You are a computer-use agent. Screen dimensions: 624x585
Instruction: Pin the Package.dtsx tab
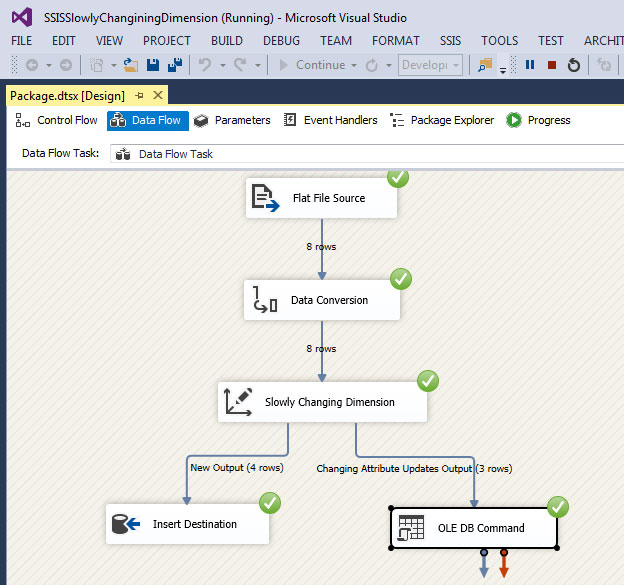pyautogui.click(x=139, y=96)
